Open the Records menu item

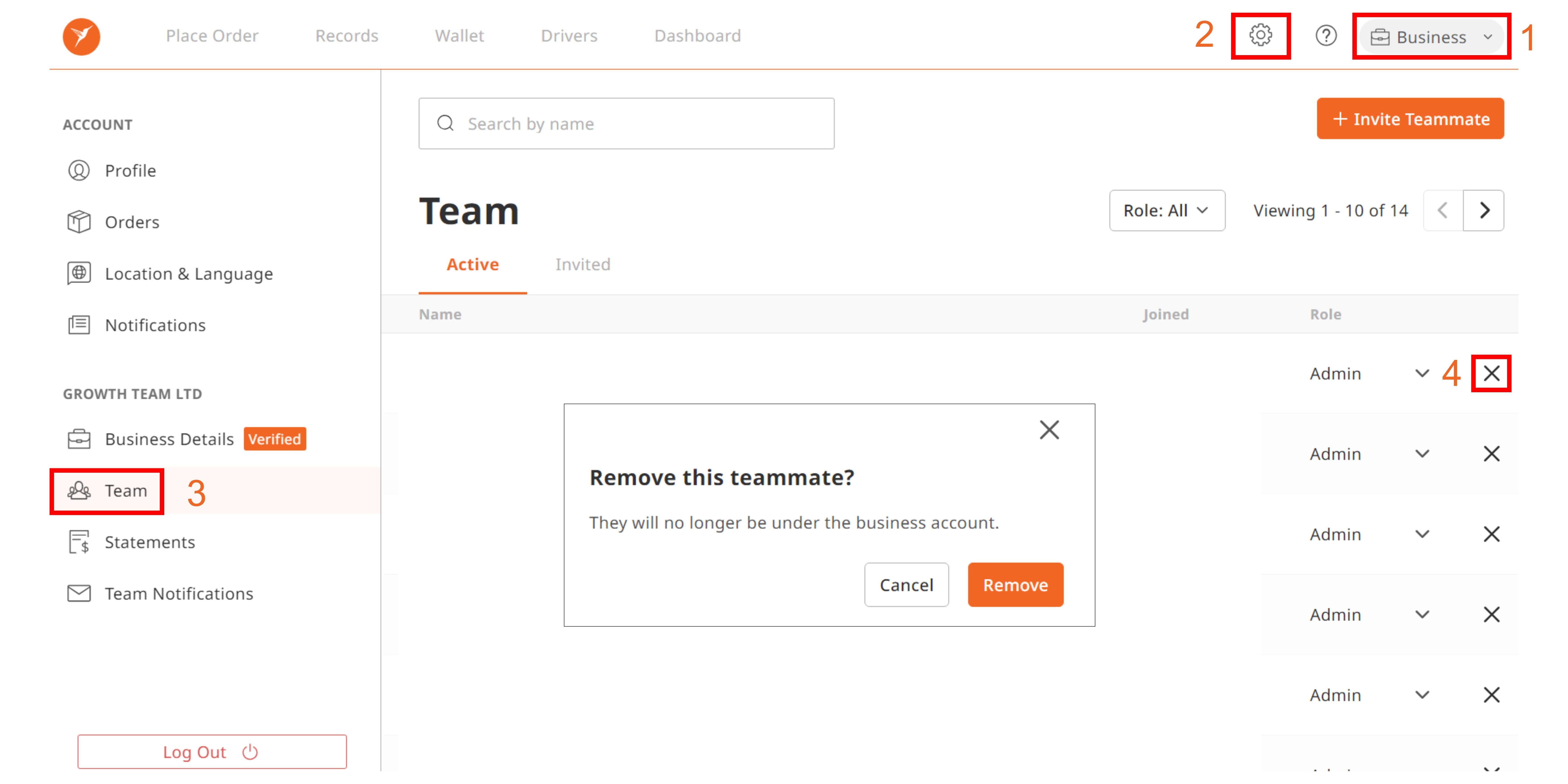coord(346,36)
